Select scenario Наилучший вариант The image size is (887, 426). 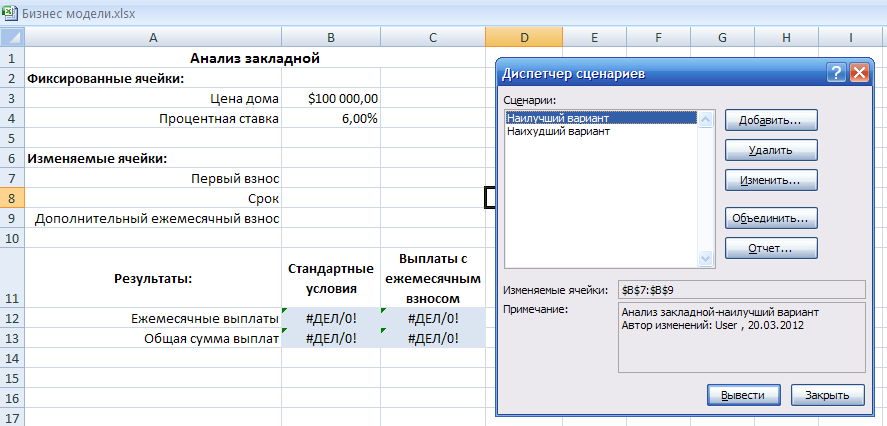[601, 118]
